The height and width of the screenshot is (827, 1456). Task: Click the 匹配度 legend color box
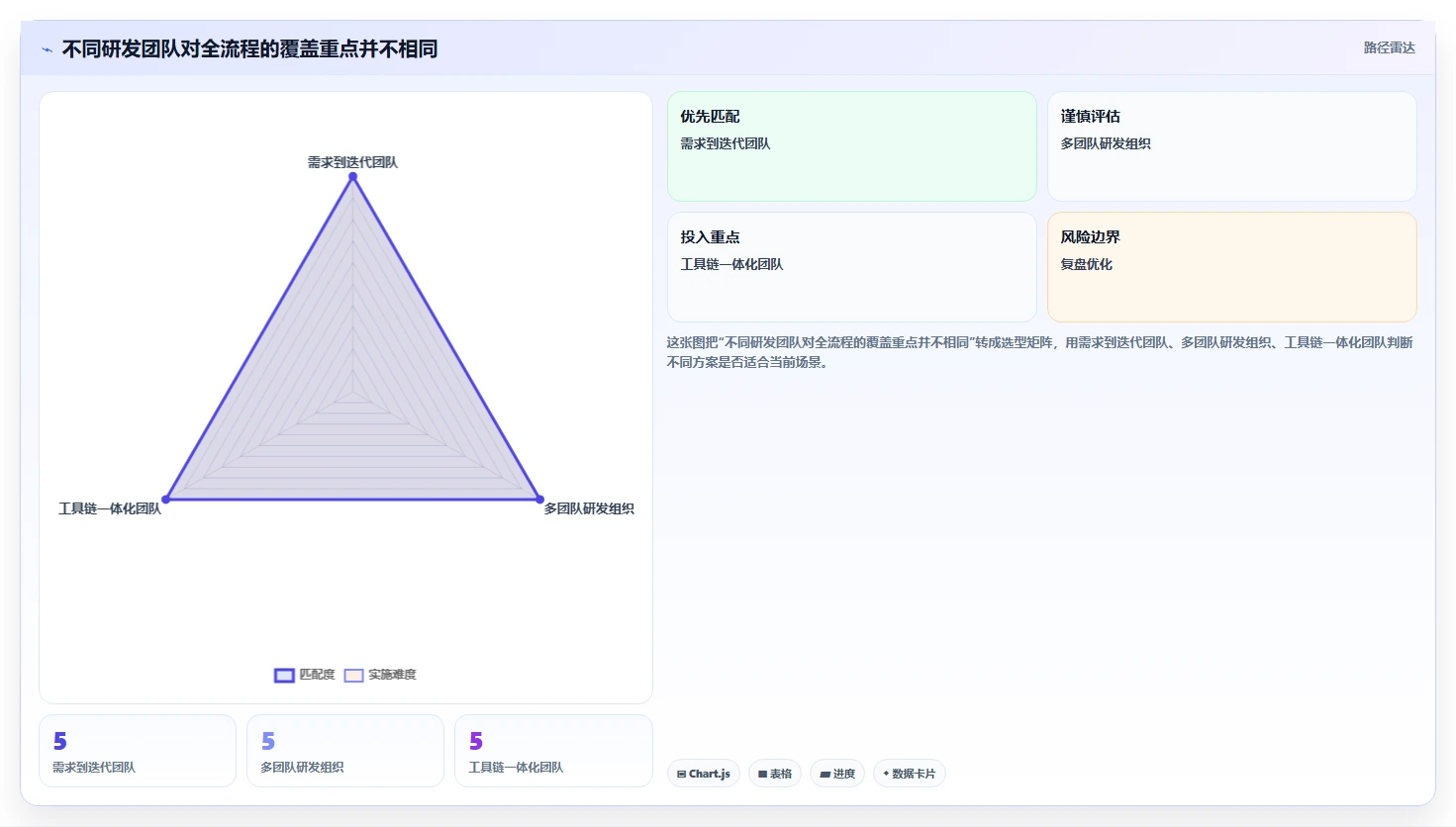click(284, 675)
